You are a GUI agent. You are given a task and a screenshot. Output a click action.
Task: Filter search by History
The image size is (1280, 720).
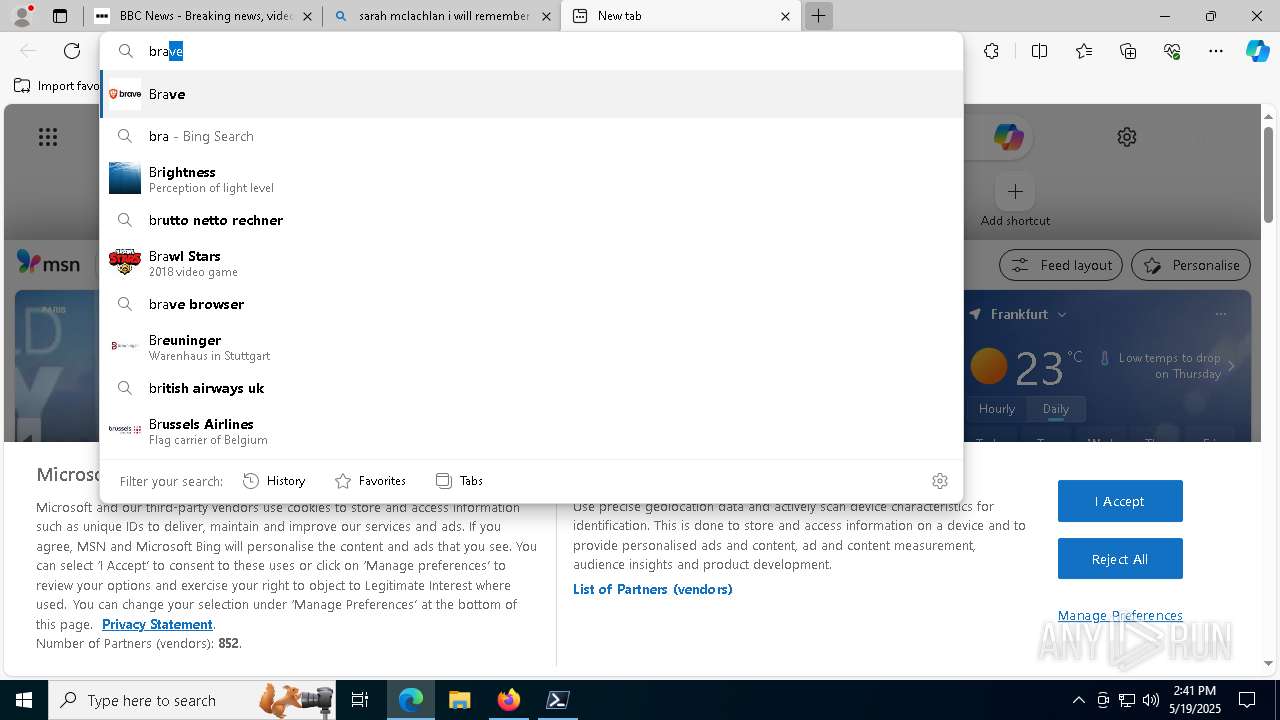point(274,481)
